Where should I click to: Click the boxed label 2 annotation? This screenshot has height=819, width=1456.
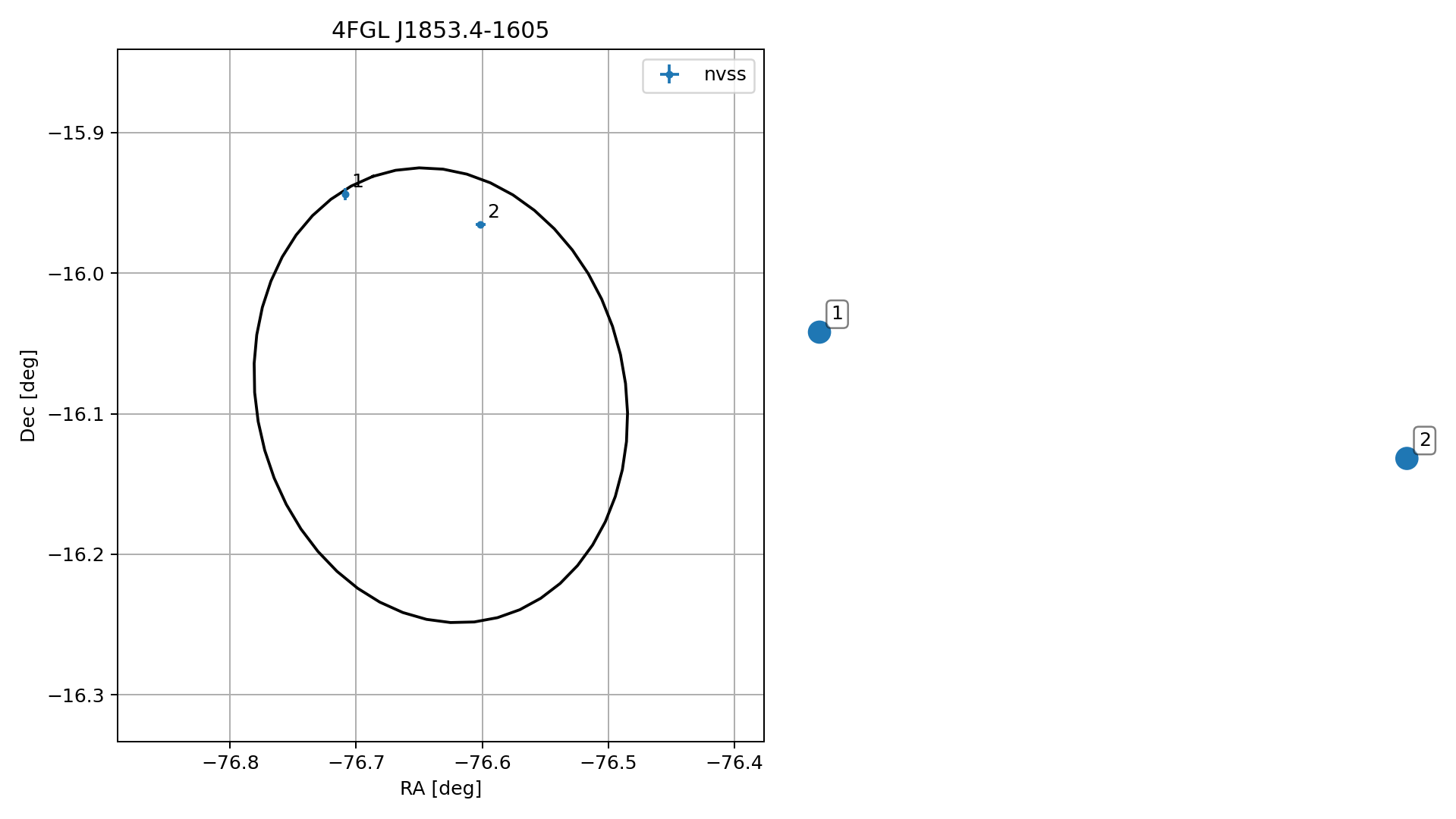coord(1424,440)
